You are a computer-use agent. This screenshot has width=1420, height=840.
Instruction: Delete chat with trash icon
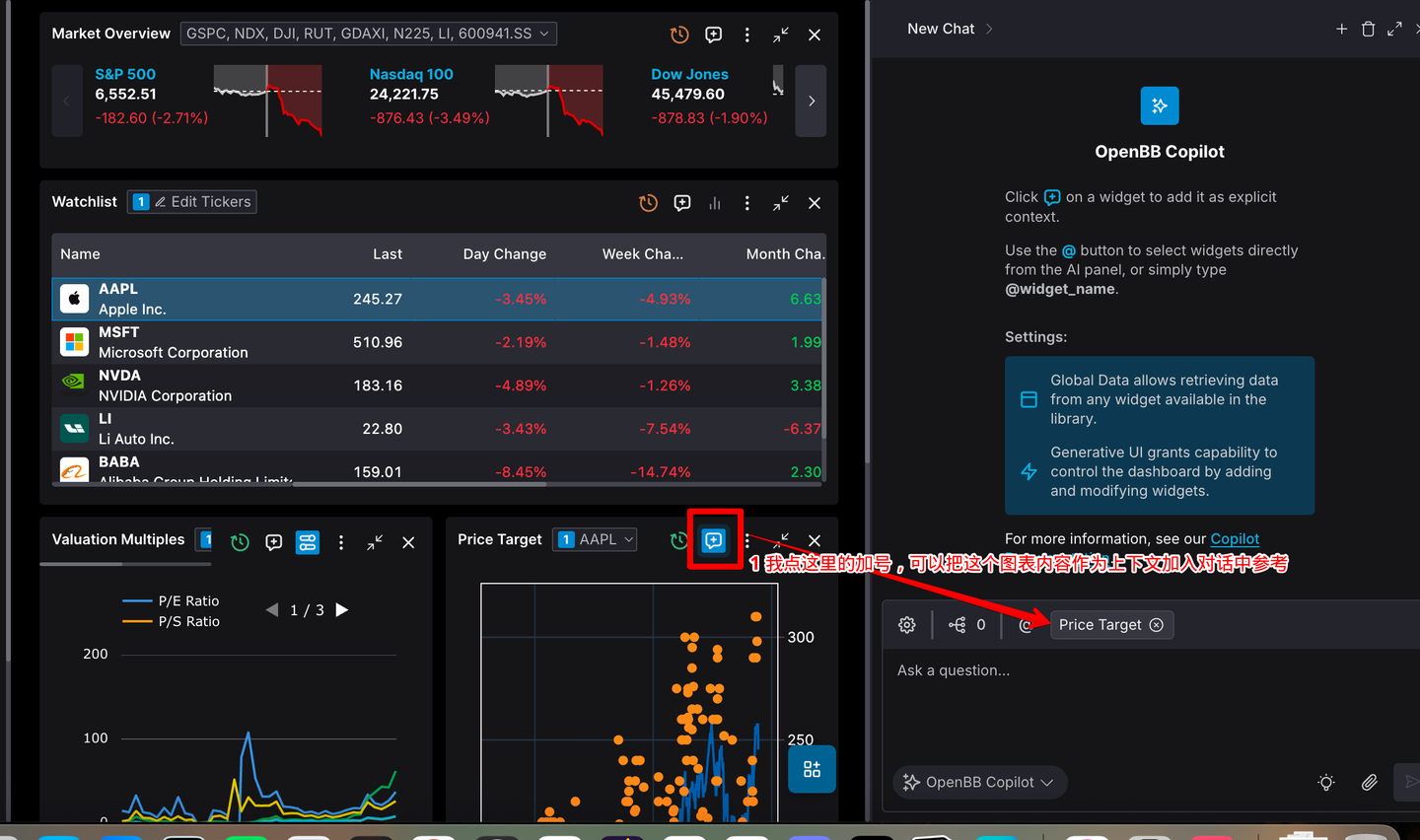point(1368,29)
